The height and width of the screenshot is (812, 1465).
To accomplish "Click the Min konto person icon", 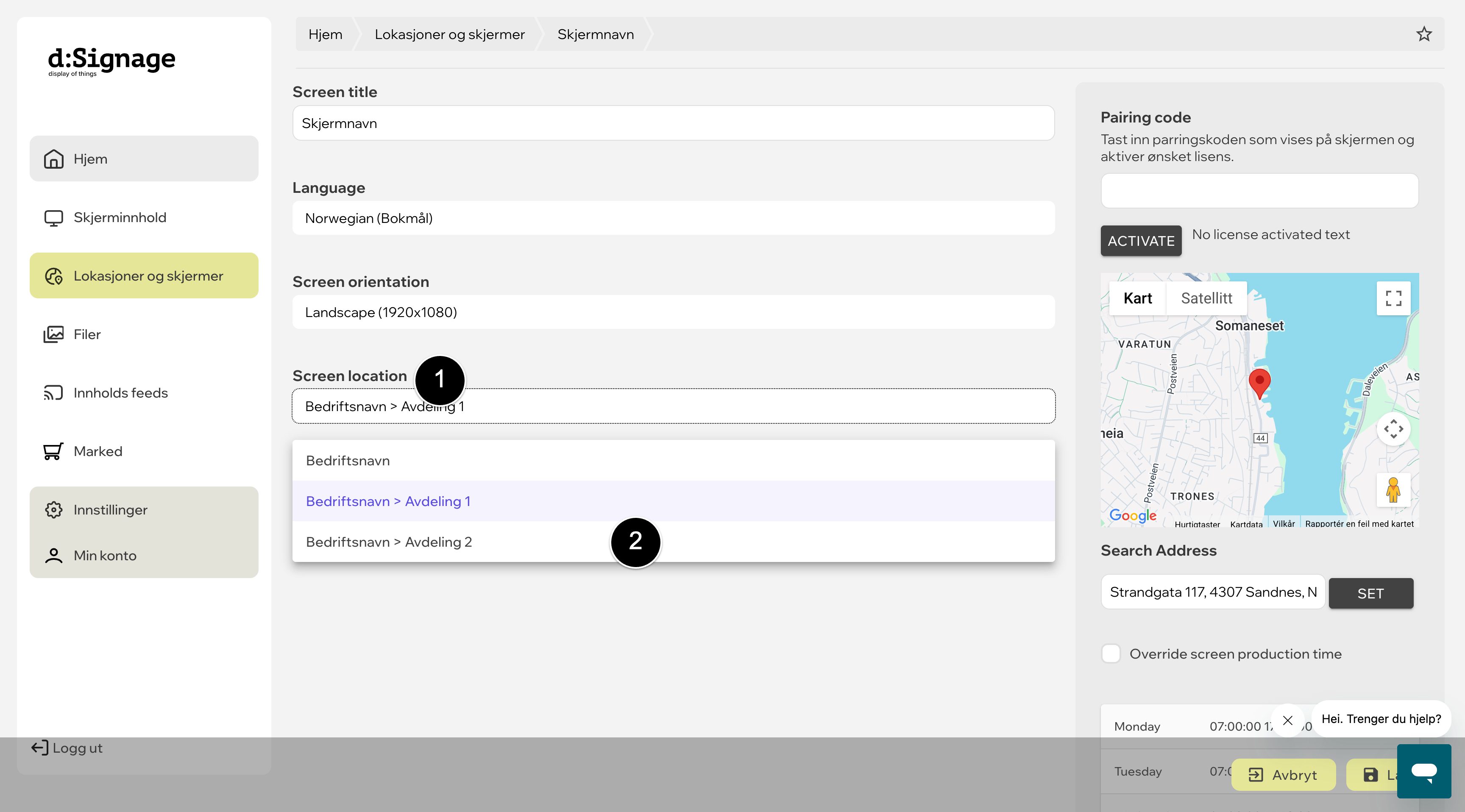I will pos(53,556).
